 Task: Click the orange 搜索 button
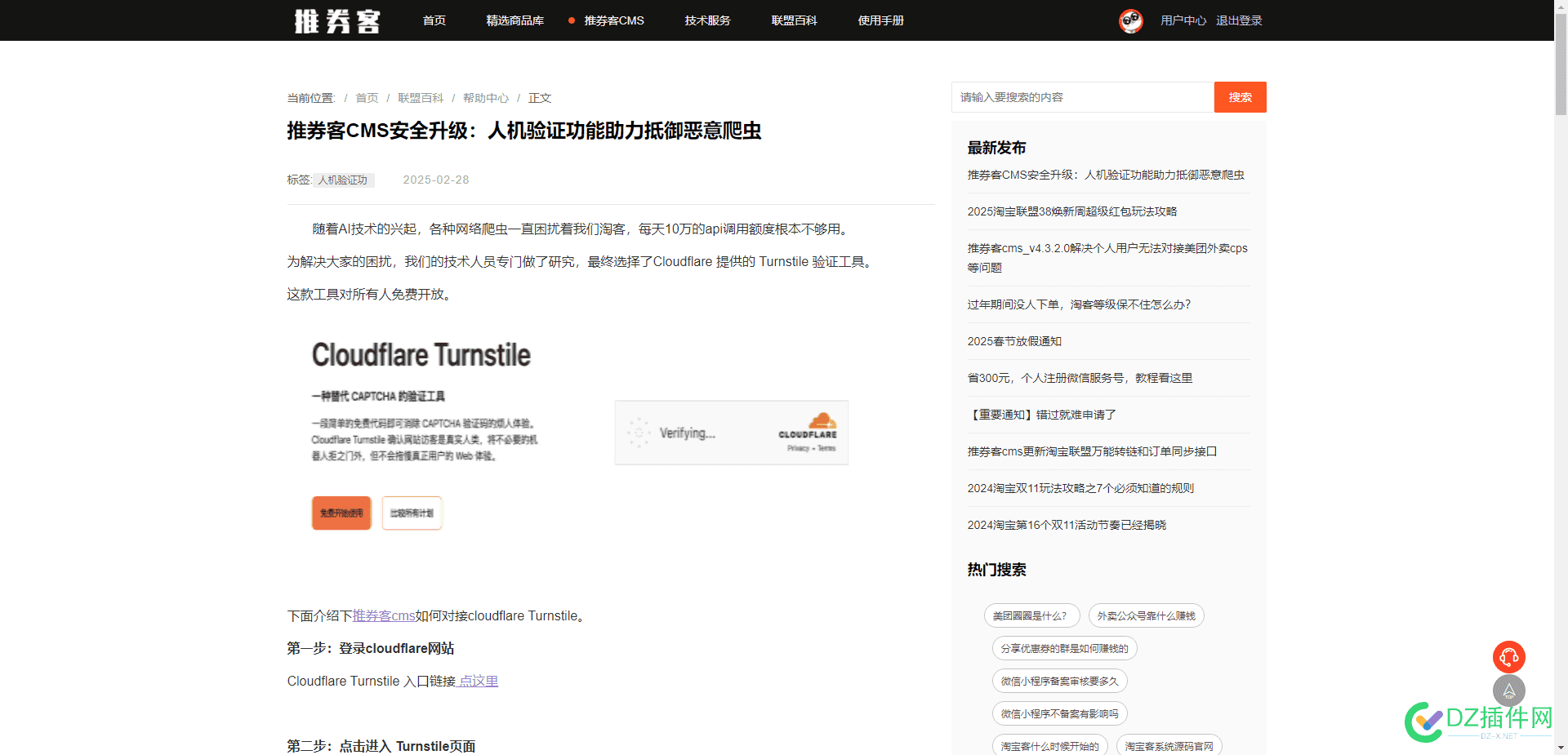point(1241,97)
